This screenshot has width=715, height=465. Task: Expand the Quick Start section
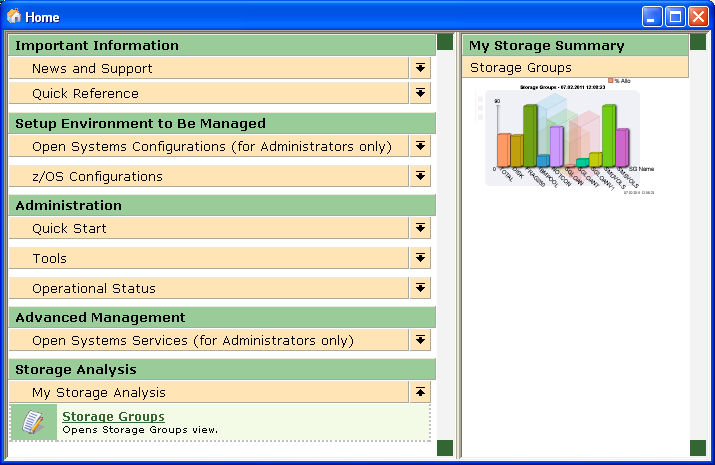421,228
